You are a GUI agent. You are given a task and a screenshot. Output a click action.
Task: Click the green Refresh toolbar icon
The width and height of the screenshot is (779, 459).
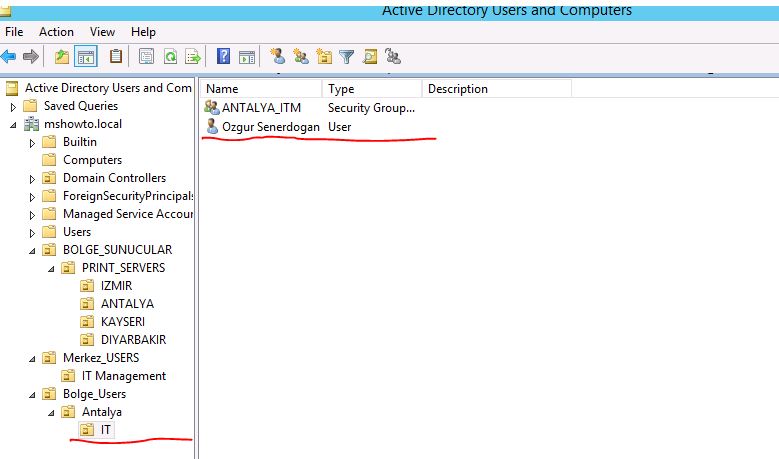coord(170,57)
